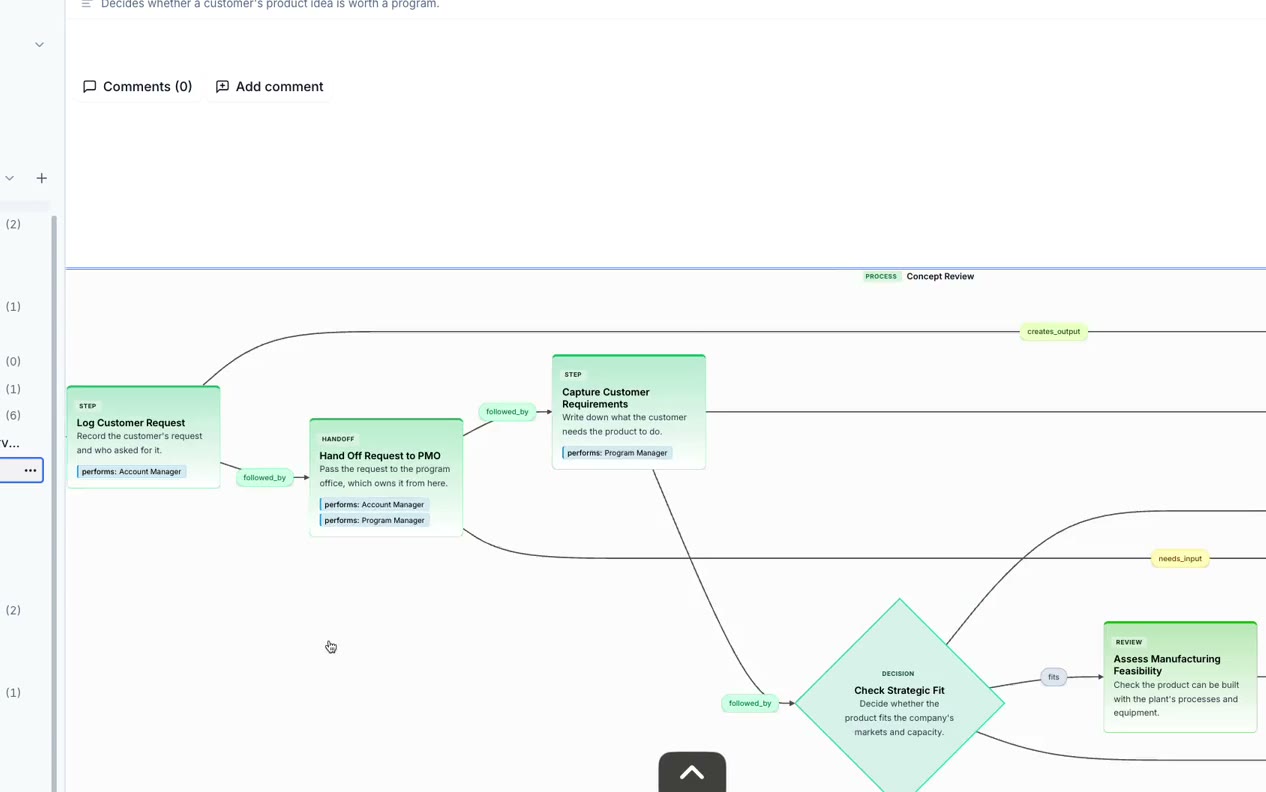The image size is (1266, 792).
Task: Open the three-dots more options menu
Action: (30, 470)
